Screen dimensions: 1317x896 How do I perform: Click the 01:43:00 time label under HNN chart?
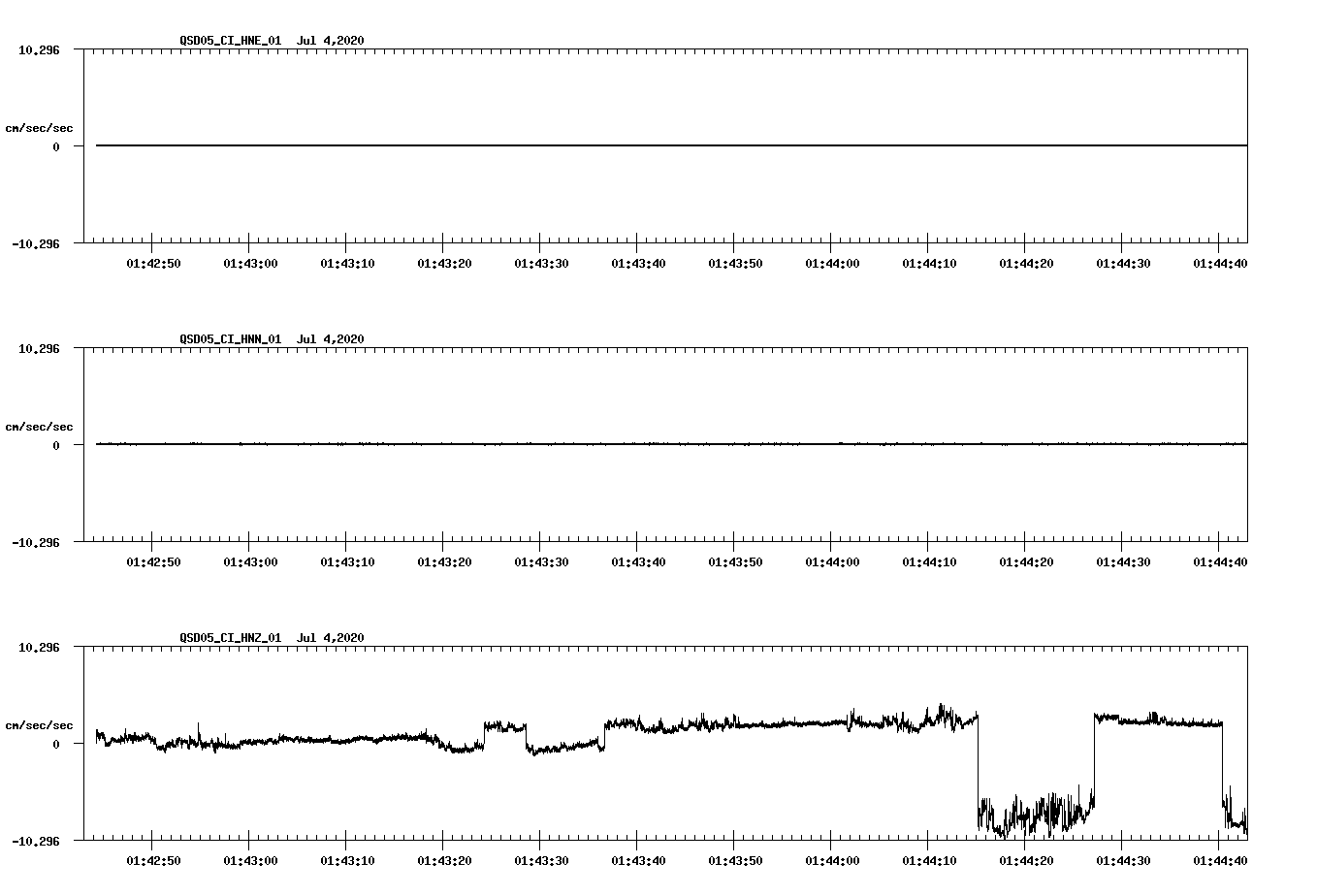250,562
